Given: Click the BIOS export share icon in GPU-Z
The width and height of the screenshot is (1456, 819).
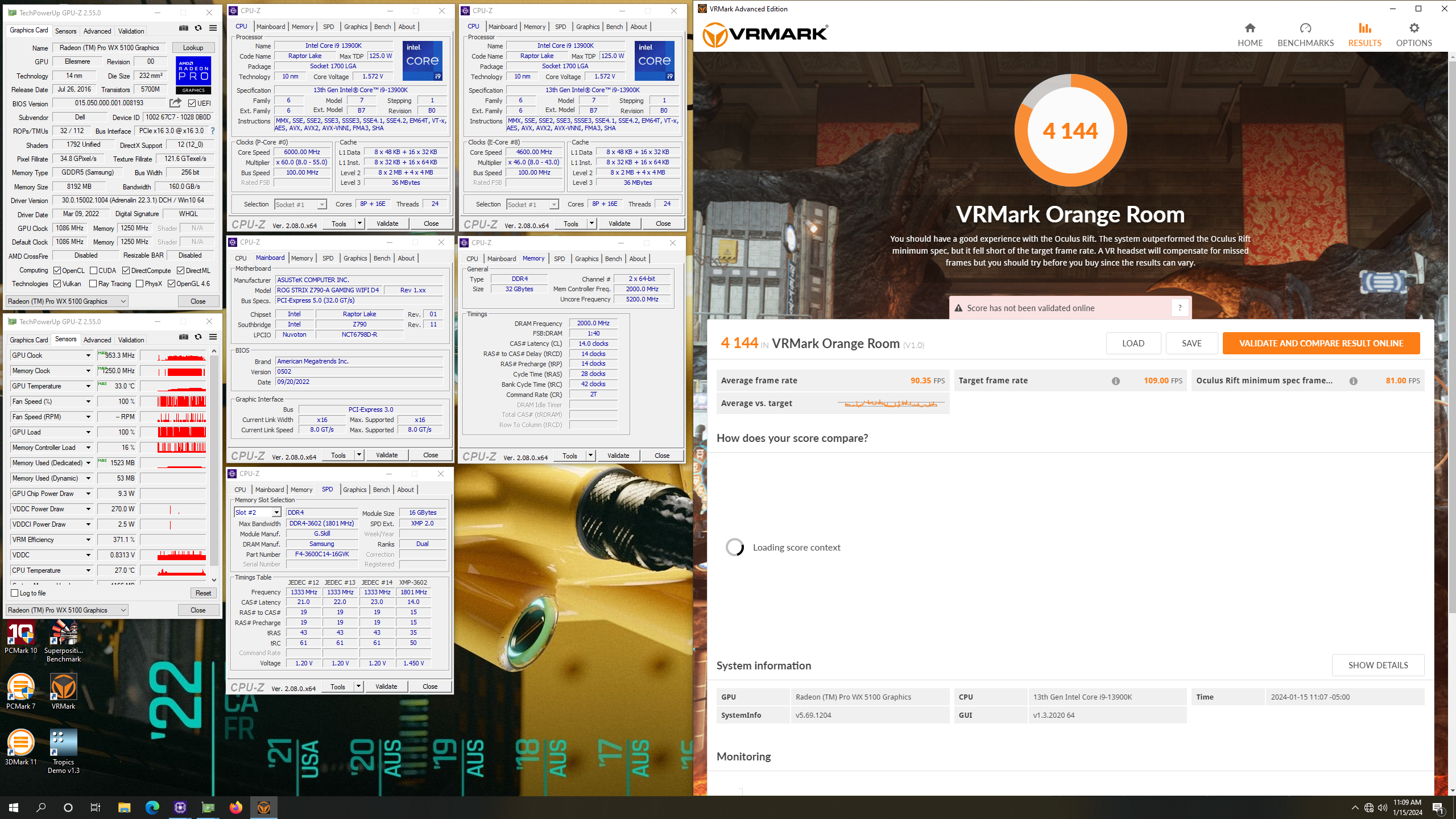Looking at the screenshot, I should click(175, 103).
